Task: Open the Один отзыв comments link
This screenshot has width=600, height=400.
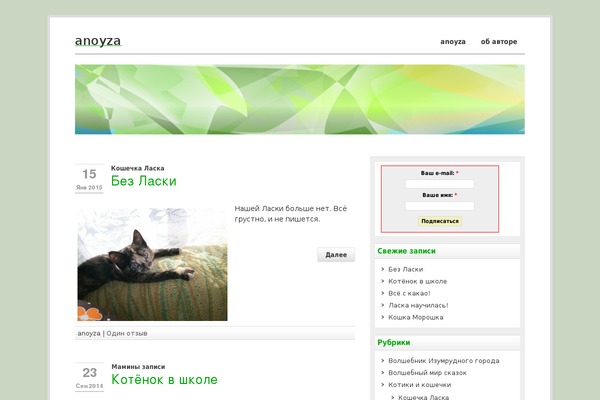Action: point(127,333)
